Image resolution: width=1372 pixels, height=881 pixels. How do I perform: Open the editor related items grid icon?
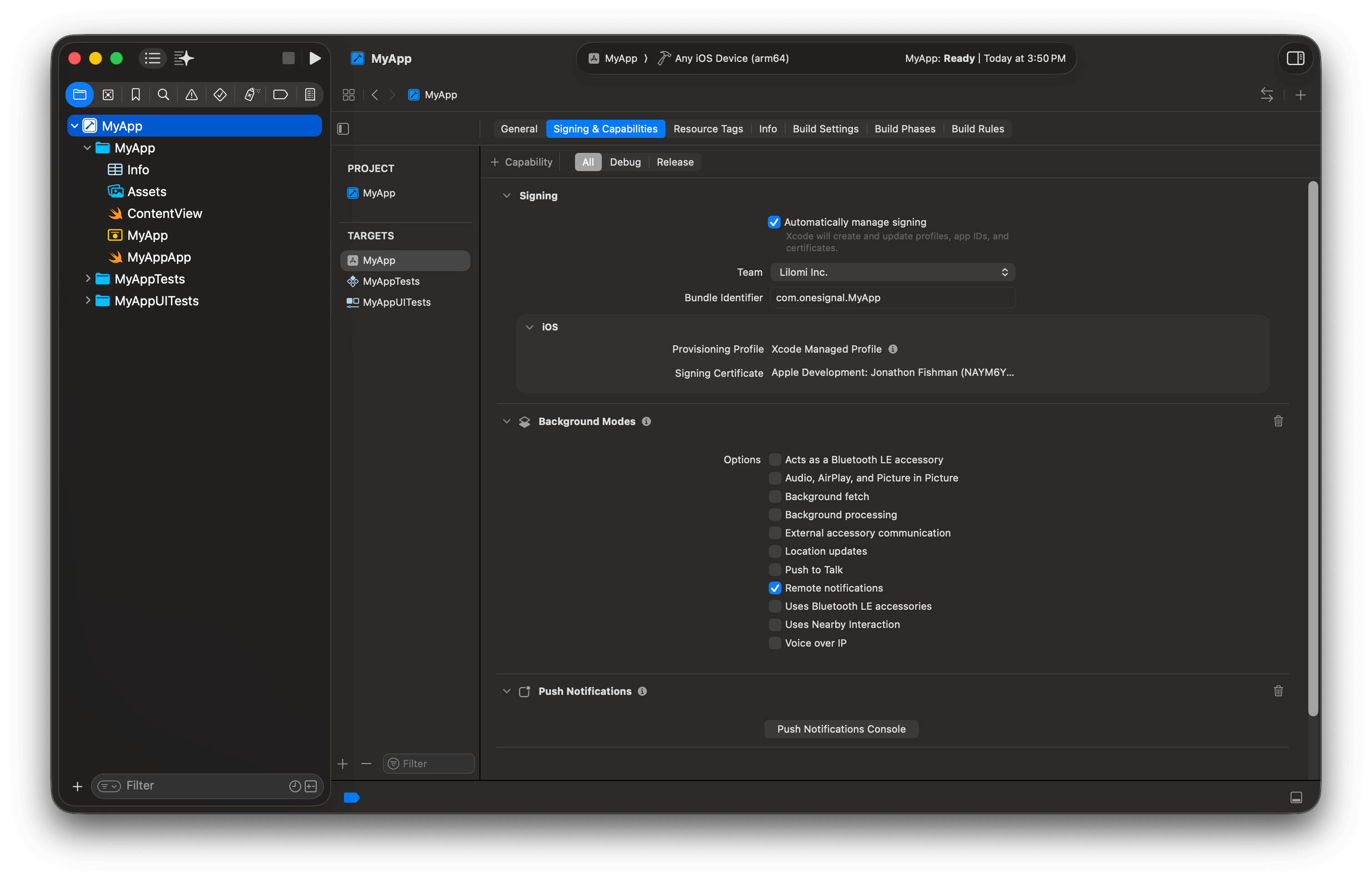pyautogui.click(x=349, y=95)
